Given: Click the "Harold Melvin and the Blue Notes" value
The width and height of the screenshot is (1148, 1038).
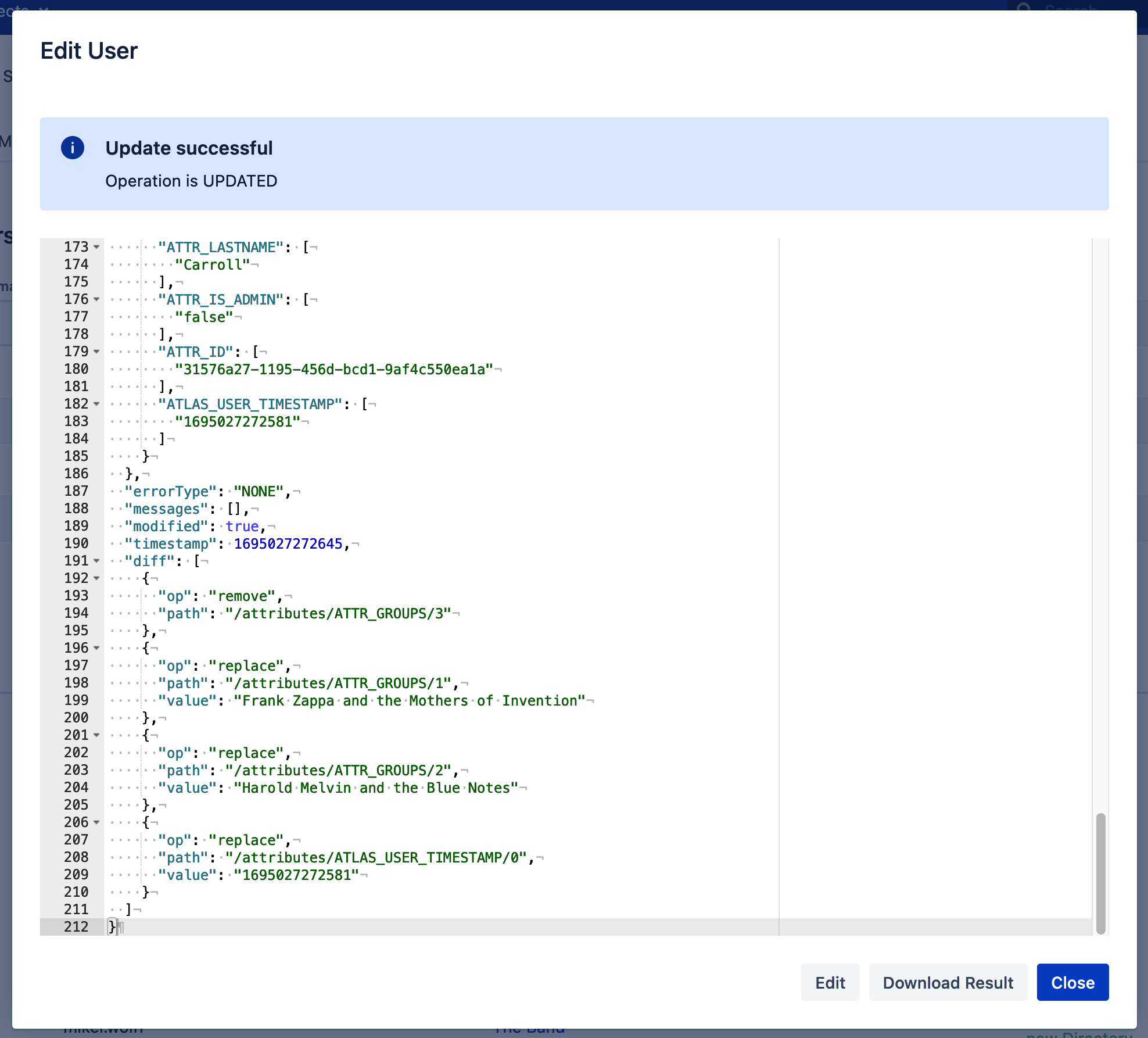Looking at the screenshot, I should (375, 788).
